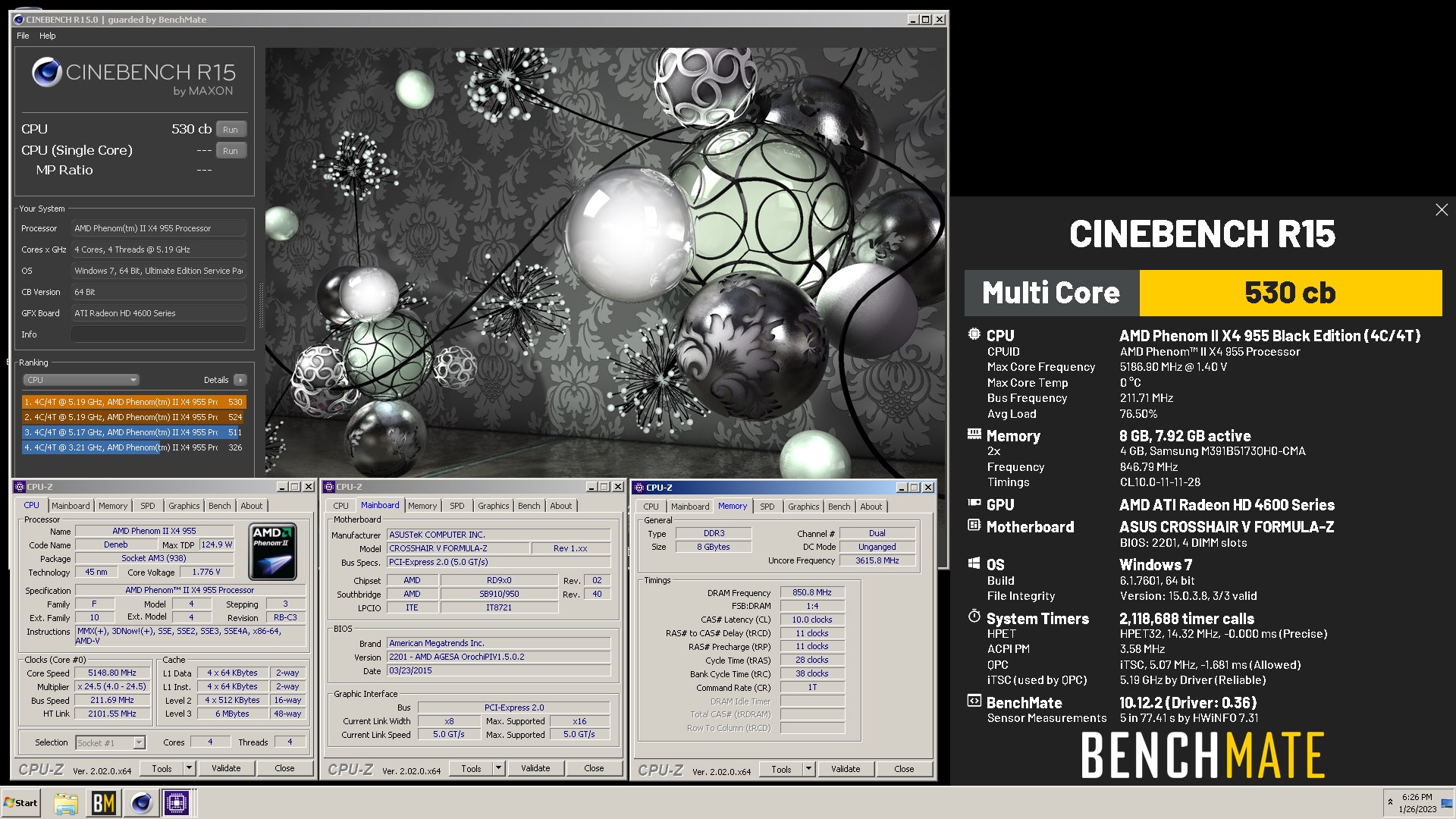Open the Socket #1 selection dropdown

pyautogui.click(x=110, y=742)
